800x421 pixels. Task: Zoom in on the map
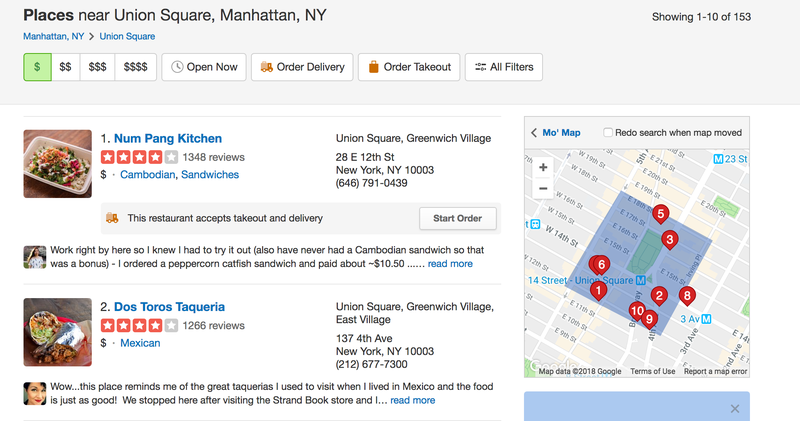point(543,167)
